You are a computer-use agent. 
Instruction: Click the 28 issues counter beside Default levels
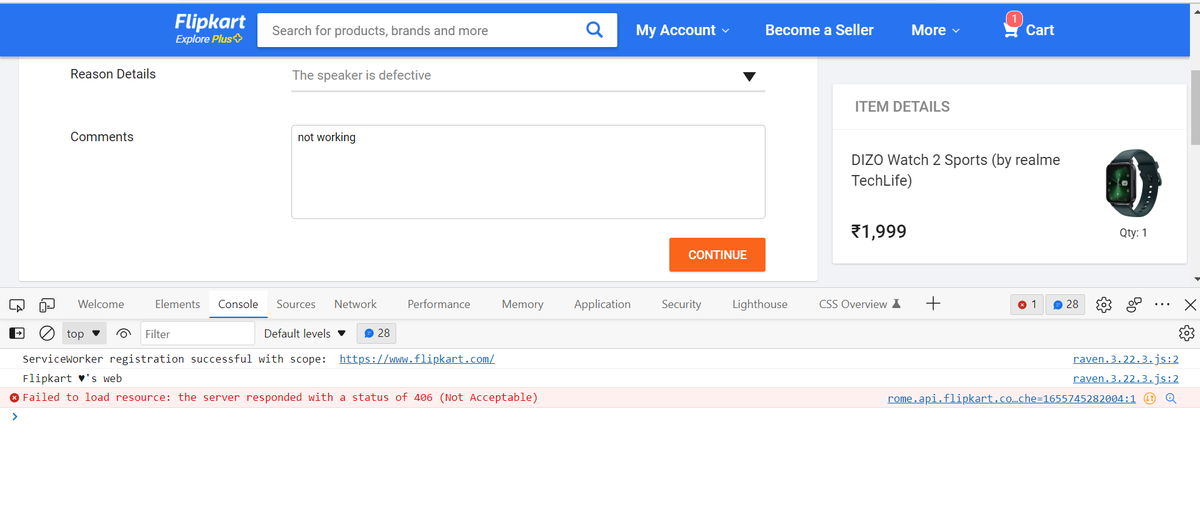click(376, 333)
